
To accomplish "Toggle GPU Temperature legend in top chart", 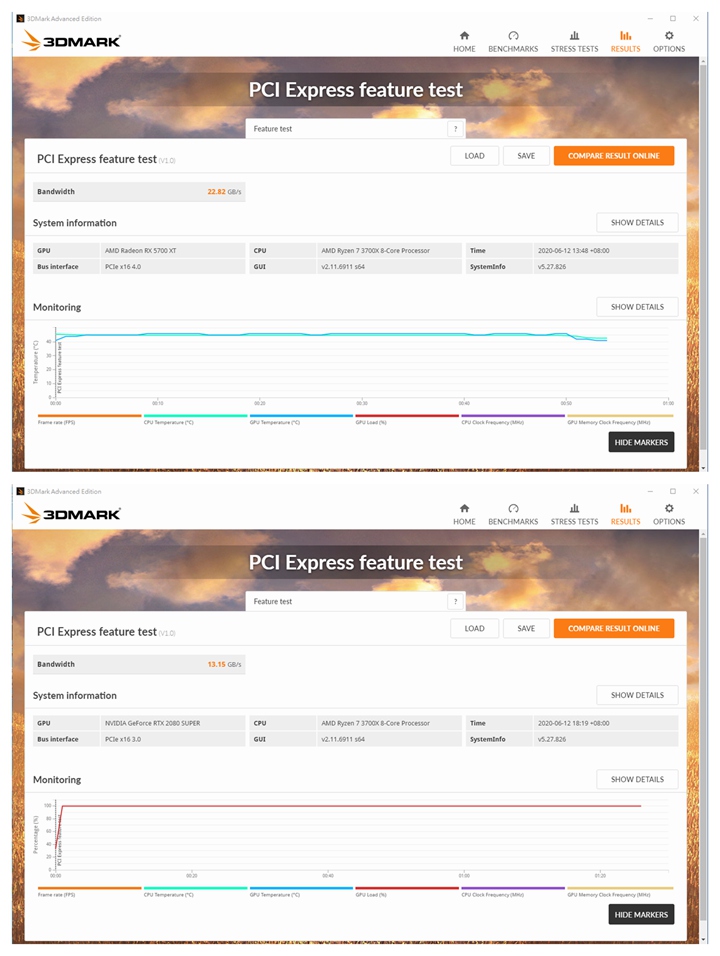I will (x=301, y=419).
